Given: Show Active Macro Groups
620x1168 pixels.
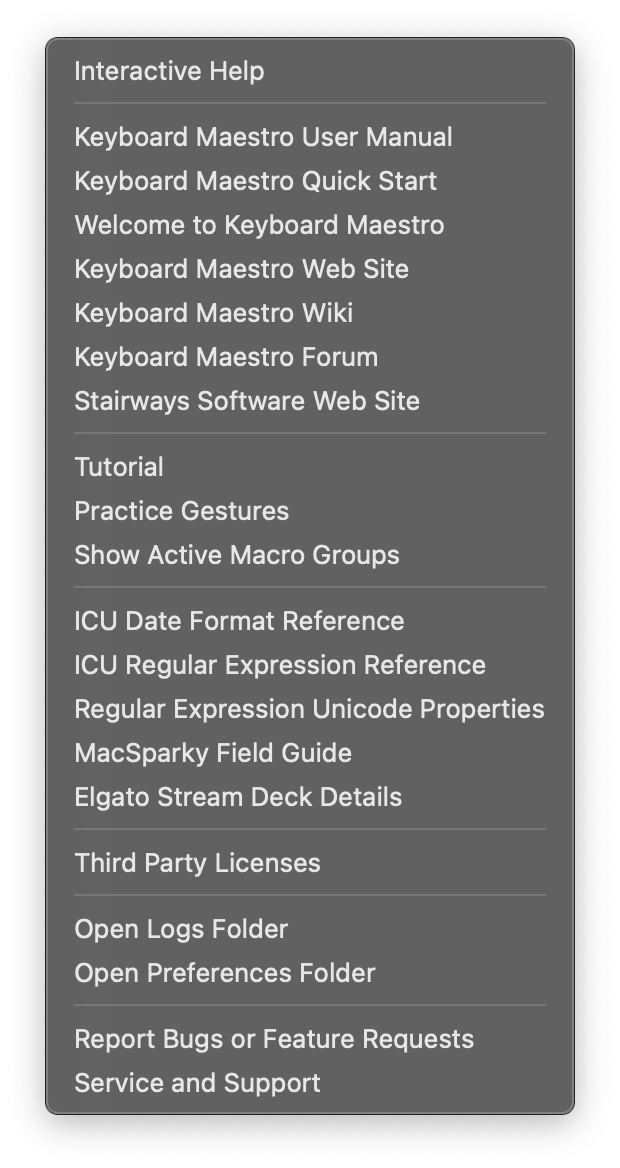Looking at the screenshot, I should tap(237, 555).
